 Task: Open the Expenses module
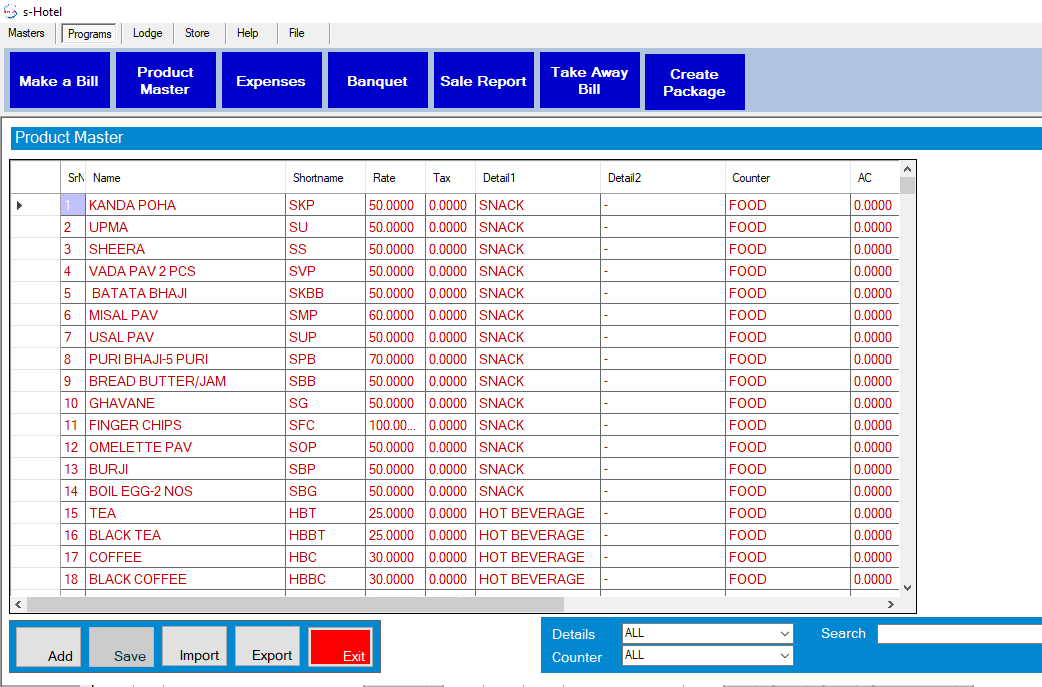pos(271,81)
